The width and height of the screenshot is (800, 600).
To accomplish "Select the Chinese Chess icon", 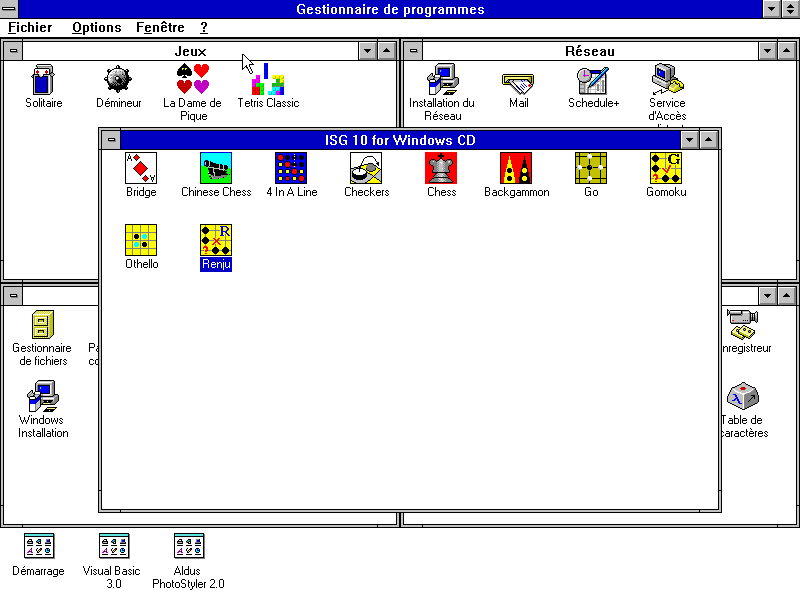I will [216, 168].
